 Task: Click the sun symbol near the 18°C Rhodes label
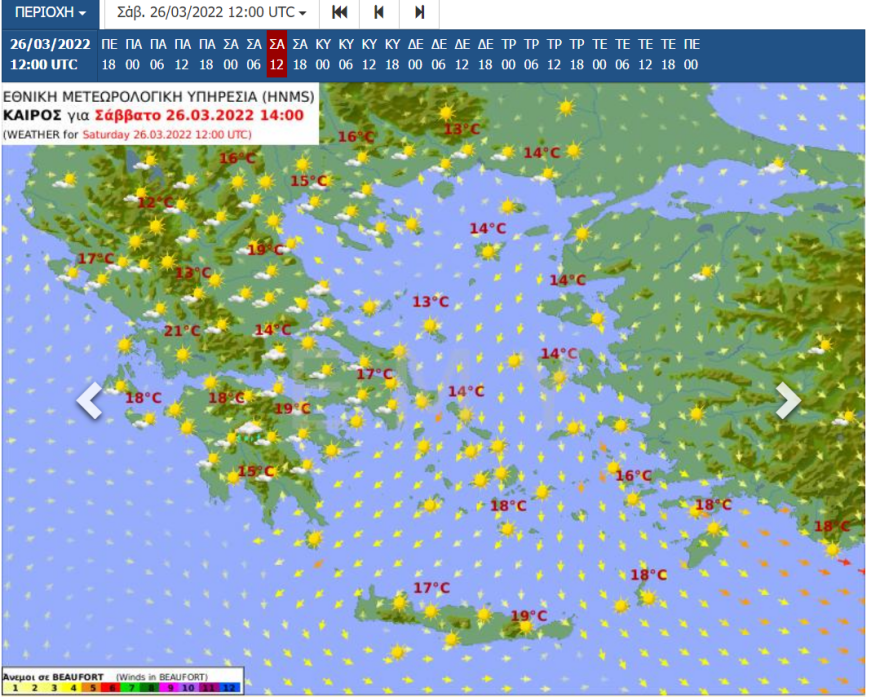pos(713,527)
